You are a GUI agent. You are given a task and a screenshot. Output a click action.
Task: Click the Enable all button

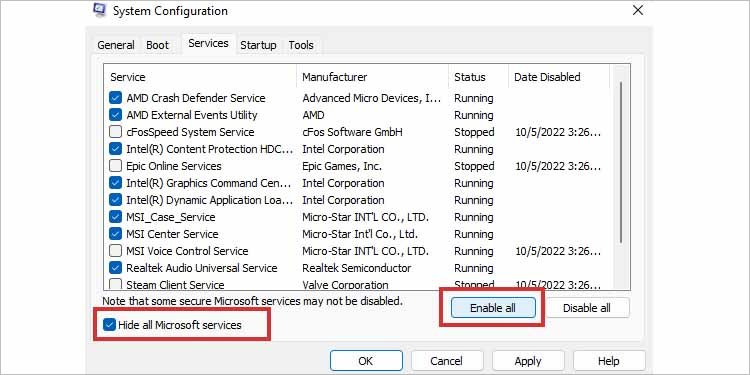[x=493, y=308]
